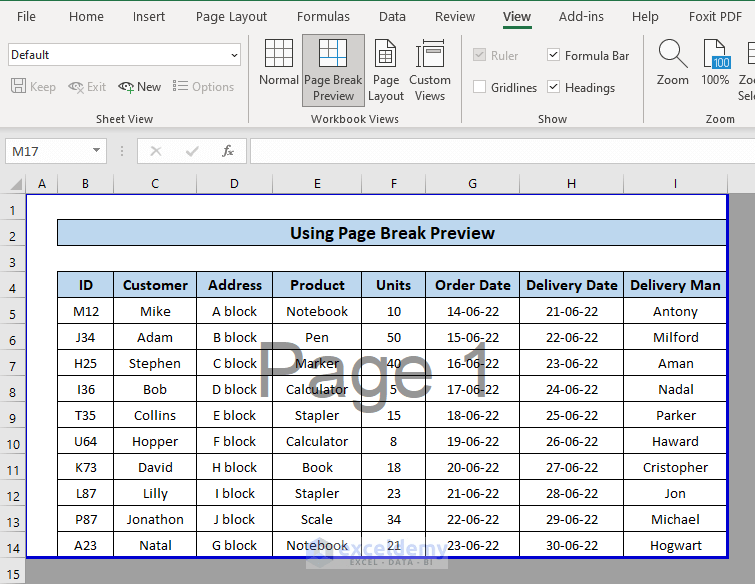Select cell containing 'Antony'
Screen dimensions: 755x584
pos(675,311)
